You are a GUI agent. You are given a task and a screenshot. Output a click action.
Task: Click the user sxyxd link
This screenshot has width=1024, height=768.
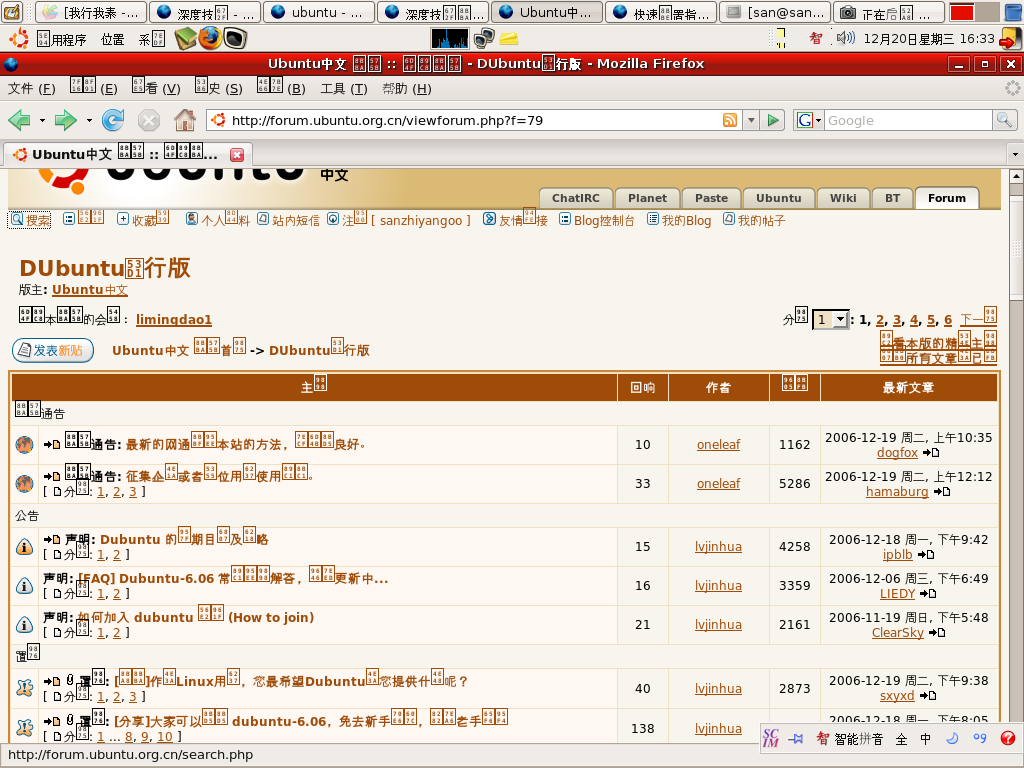[x=897, y=696]
